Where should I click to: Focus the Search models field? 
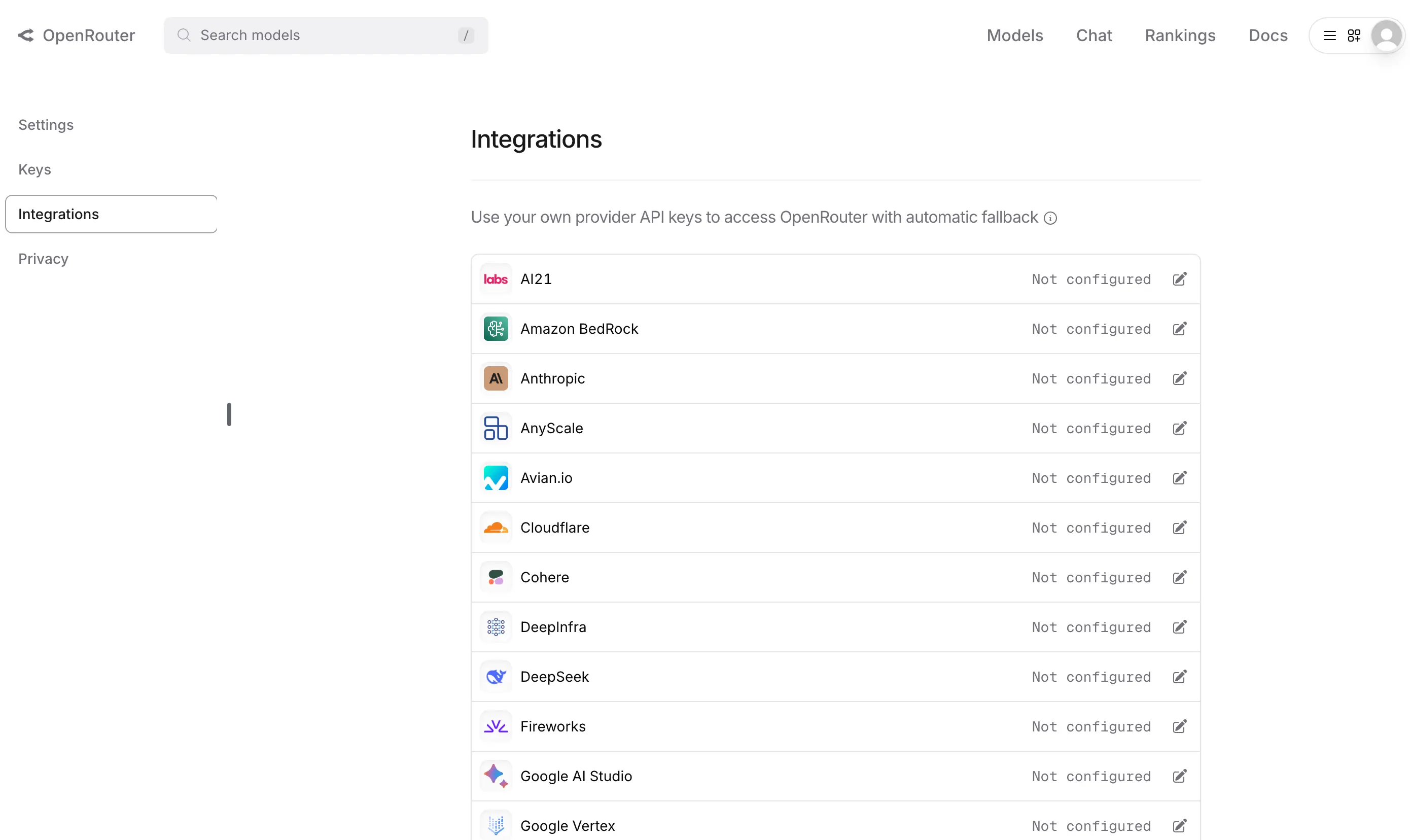[326, 36]
